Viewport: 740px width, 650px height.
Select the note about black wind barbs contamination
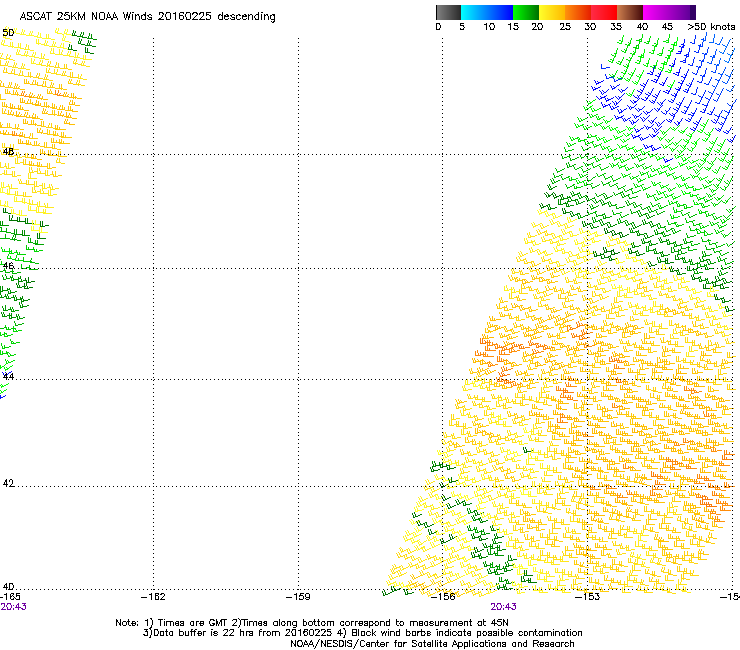460,633
